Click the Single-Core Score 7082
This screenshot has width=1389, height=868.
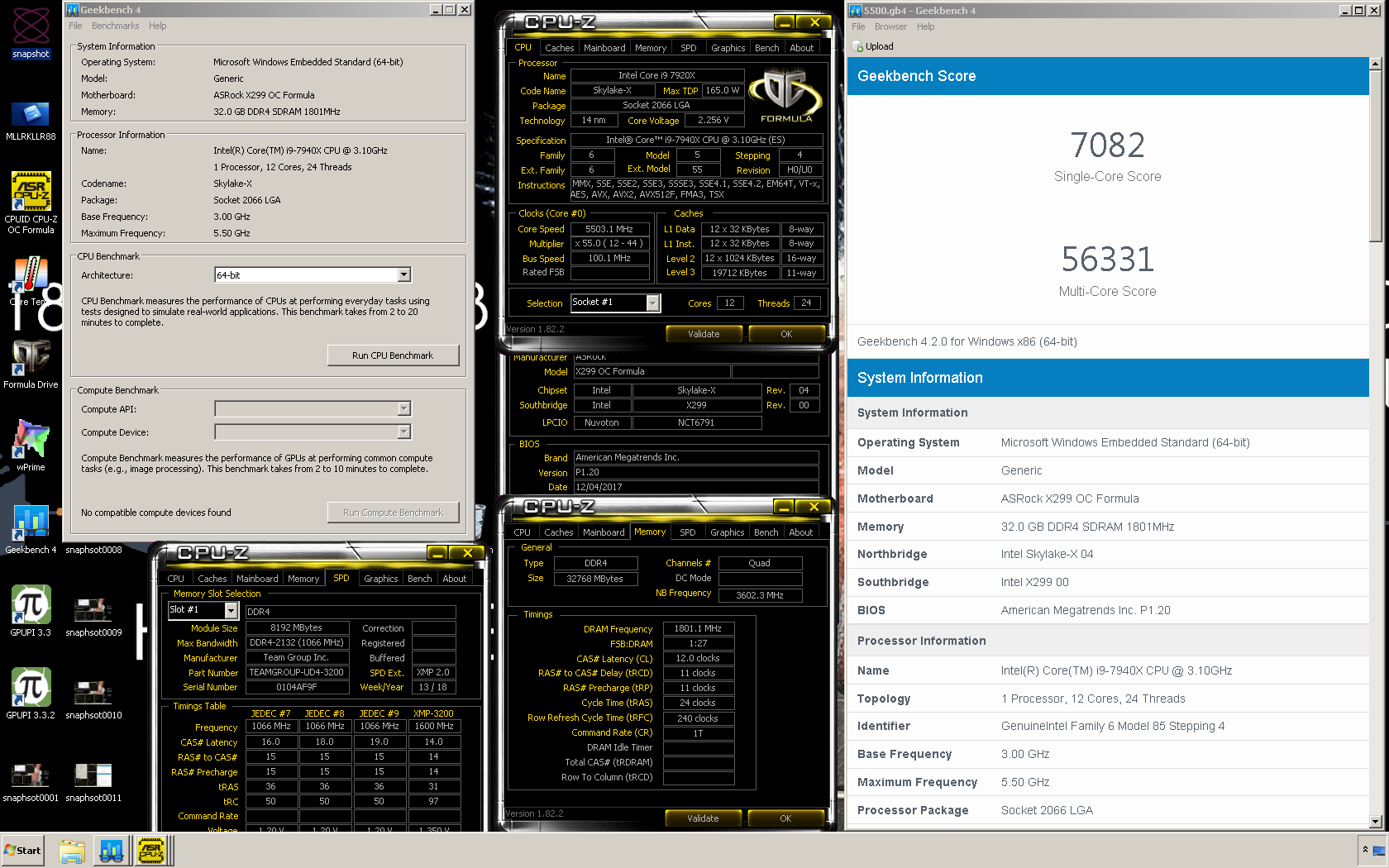(1107, 145)
